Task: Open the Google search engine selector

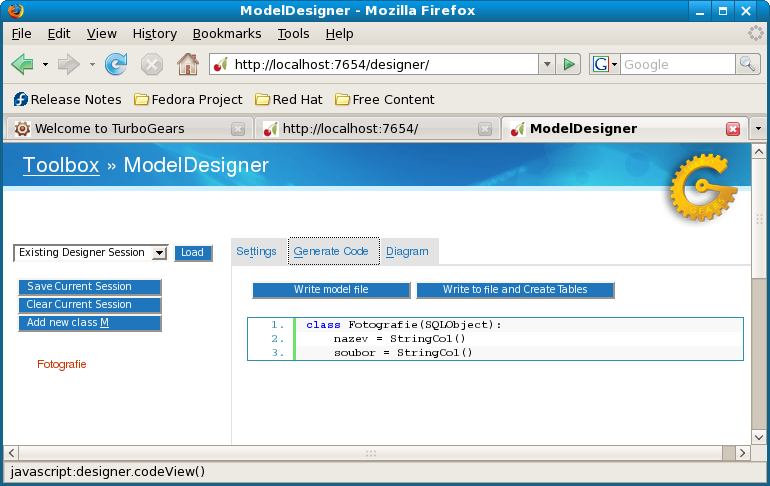Action: 605,64
